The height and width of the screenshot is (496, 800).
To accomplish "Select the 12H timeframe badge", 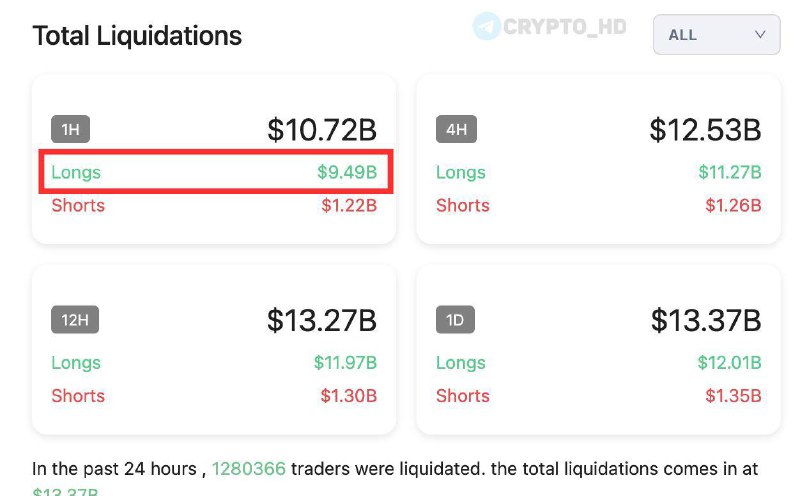I will click(74, 320).
